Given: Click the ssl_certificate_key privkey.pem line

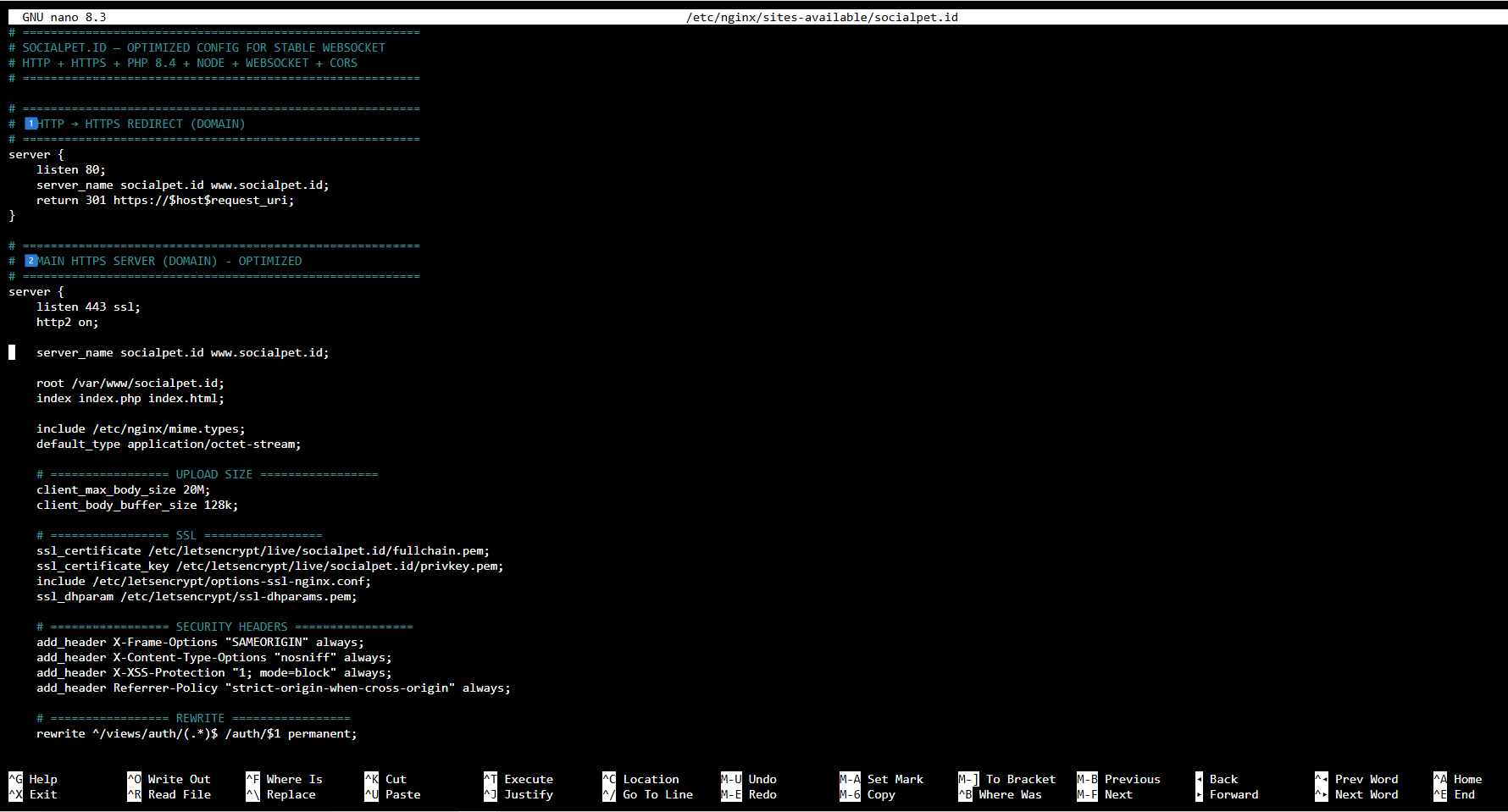Looking at the screenshot, I should pos(270,566).
